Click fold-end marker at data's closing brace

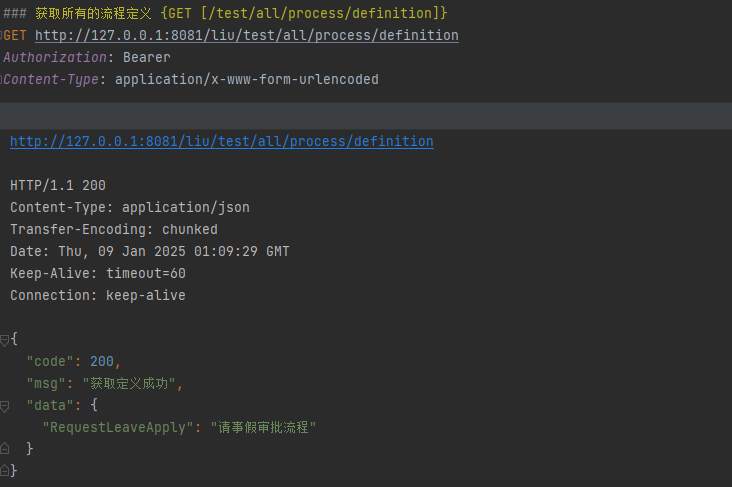click(x=4, y=449)
